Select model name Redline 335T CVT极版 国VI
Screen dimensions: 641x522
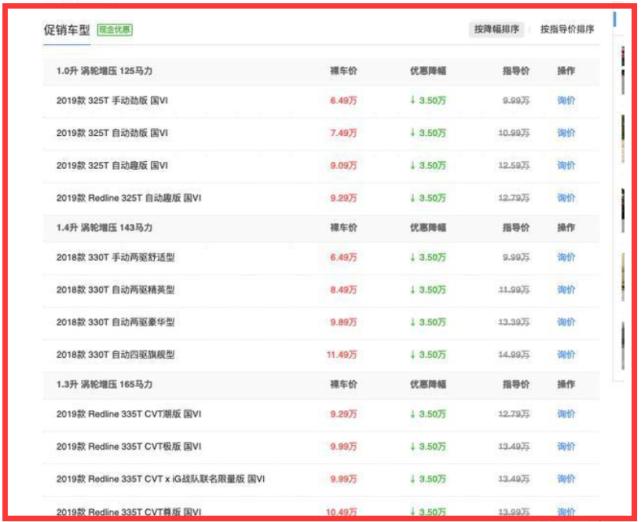click(x=129, y=446)
